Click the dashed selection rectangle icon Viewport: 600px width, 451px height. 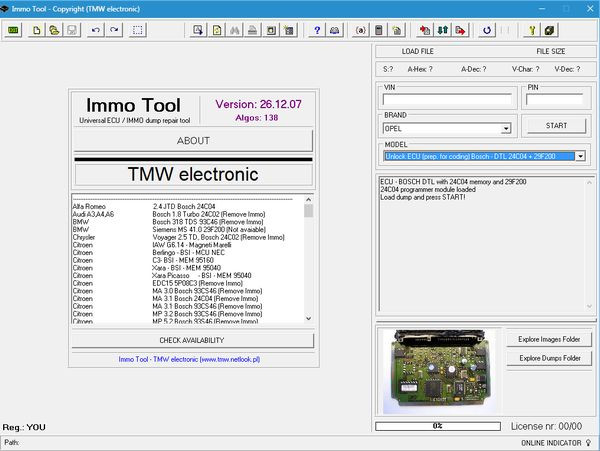point(138,30)
